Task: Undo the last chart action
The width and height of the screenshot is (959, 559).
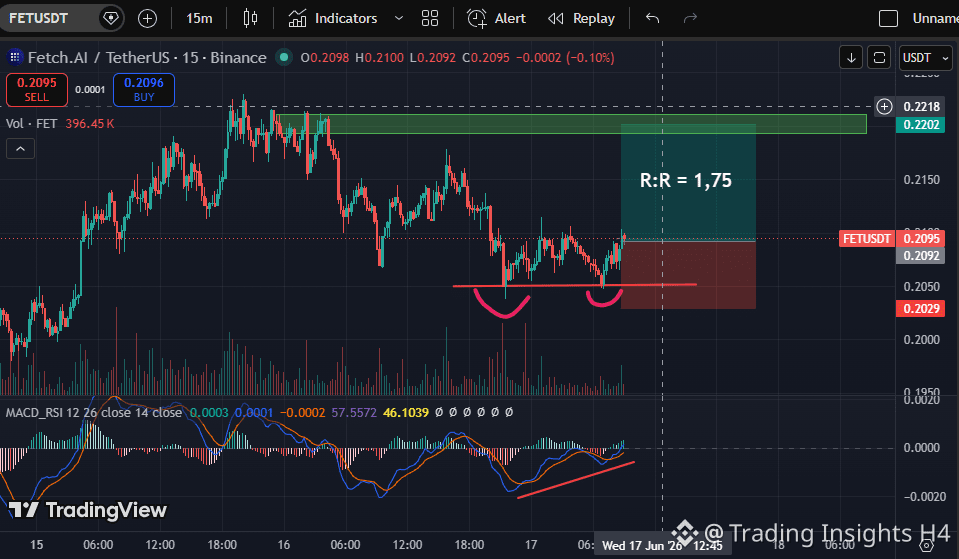Action: click(653, 18)
